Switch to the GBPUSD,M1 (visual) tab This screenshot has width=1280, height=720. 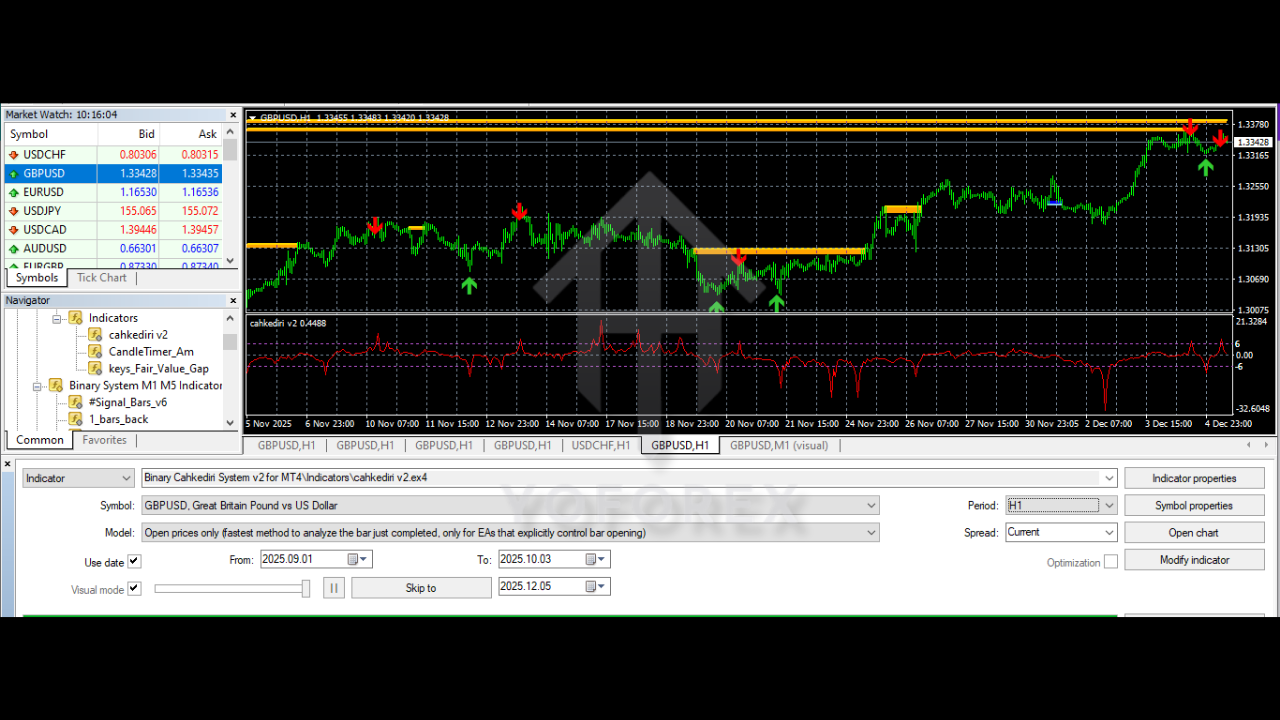point(780,445)
